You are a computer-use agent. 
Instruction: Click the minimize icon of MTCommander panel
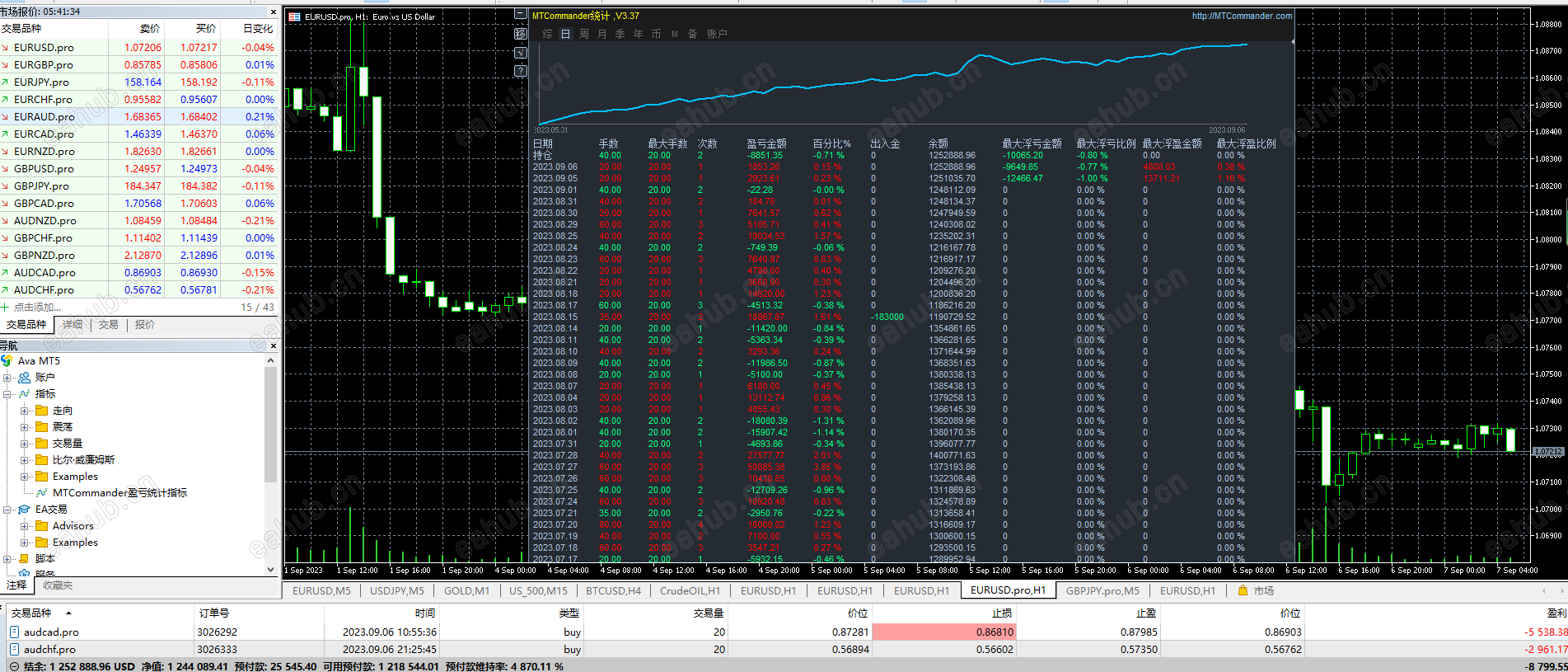coord(520,14)
